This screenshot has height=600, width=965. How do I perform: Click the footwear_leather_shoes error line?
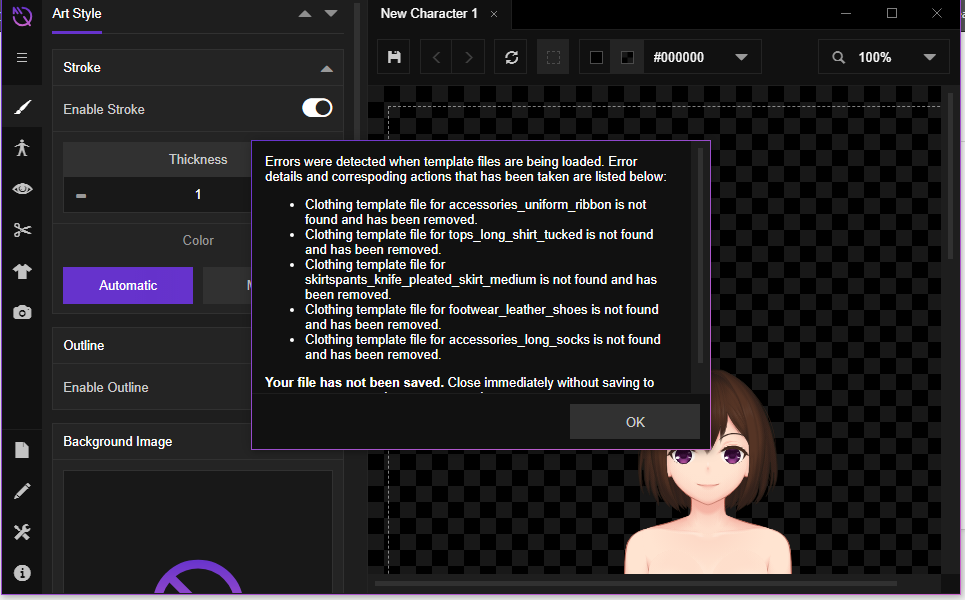point(482,317)
